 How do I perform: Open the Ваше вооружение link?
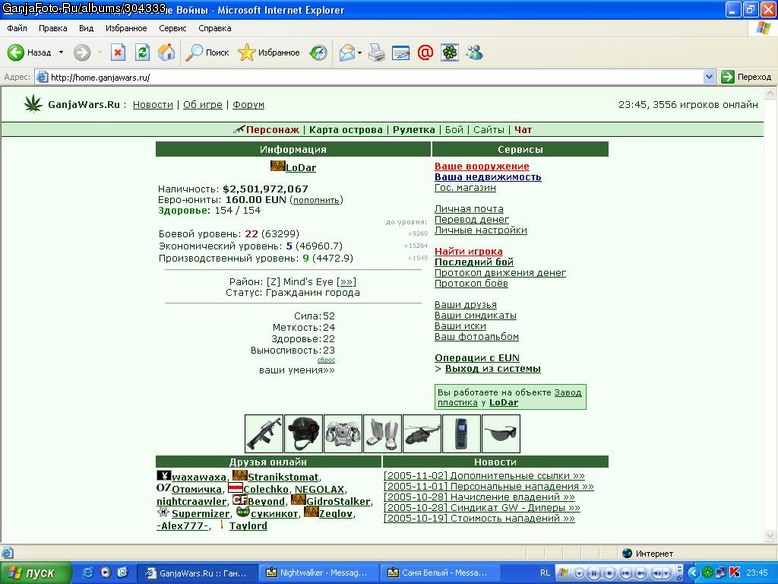482,166
